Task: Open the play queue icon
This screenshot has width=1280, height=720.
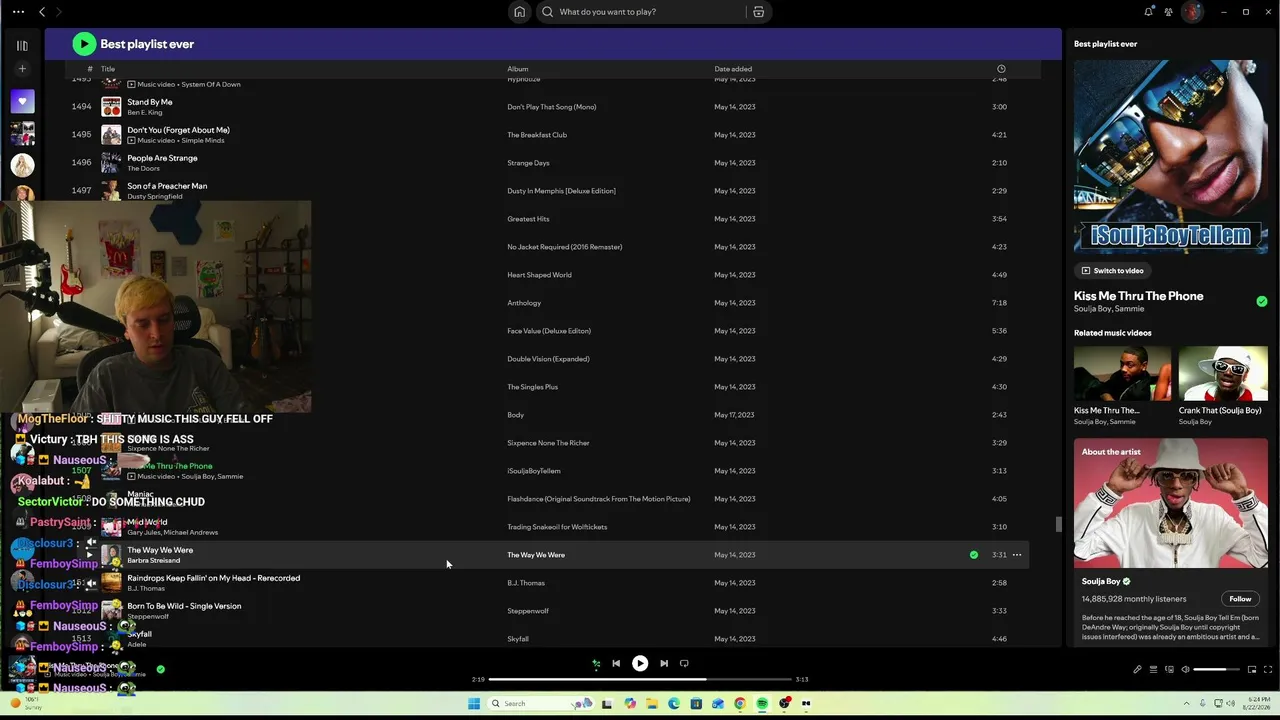Action: click(x=1153, y=670)
